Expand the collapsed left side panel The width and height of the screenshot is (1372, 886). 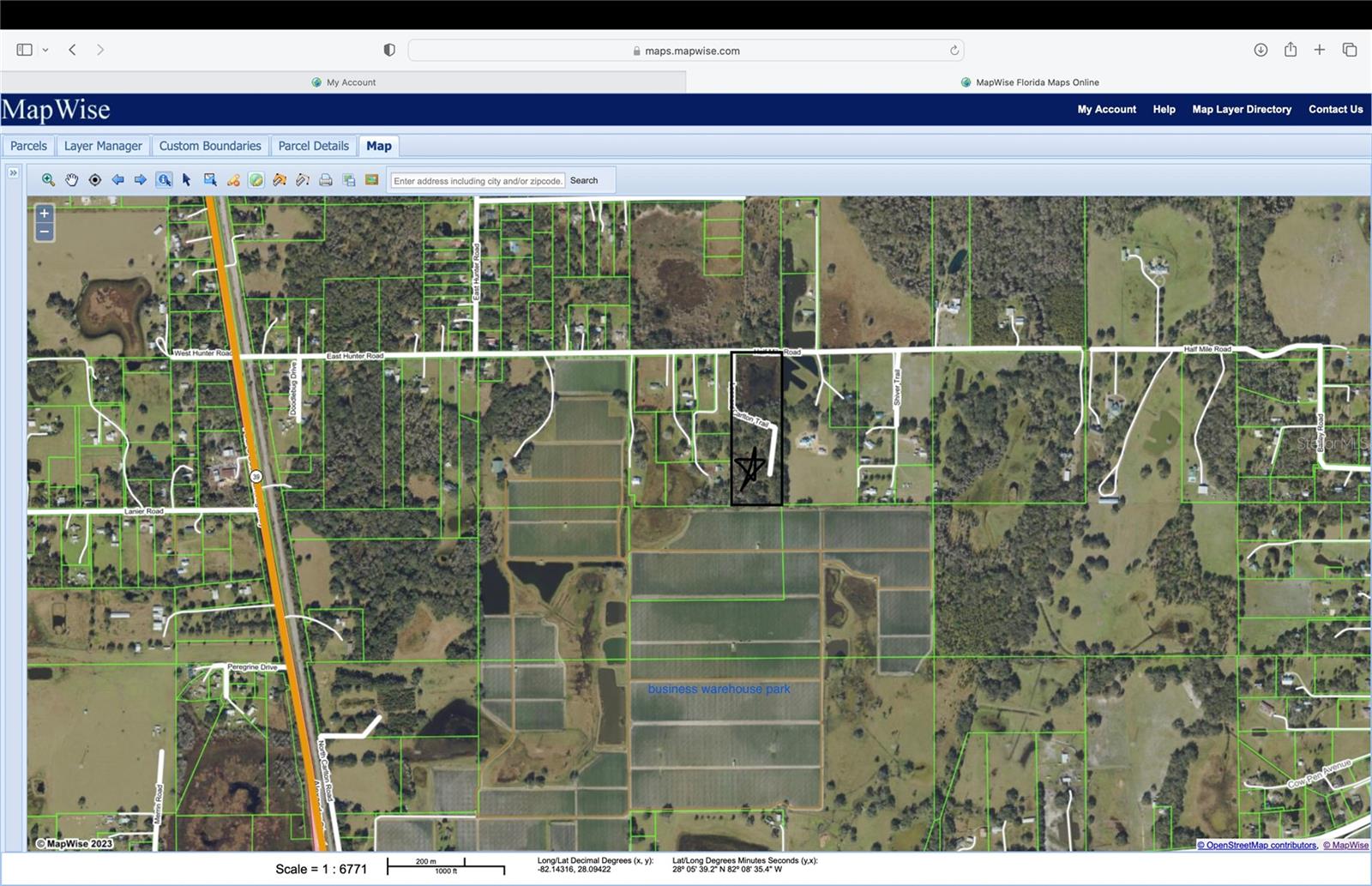pyautogui.click(x=14, y=173)
